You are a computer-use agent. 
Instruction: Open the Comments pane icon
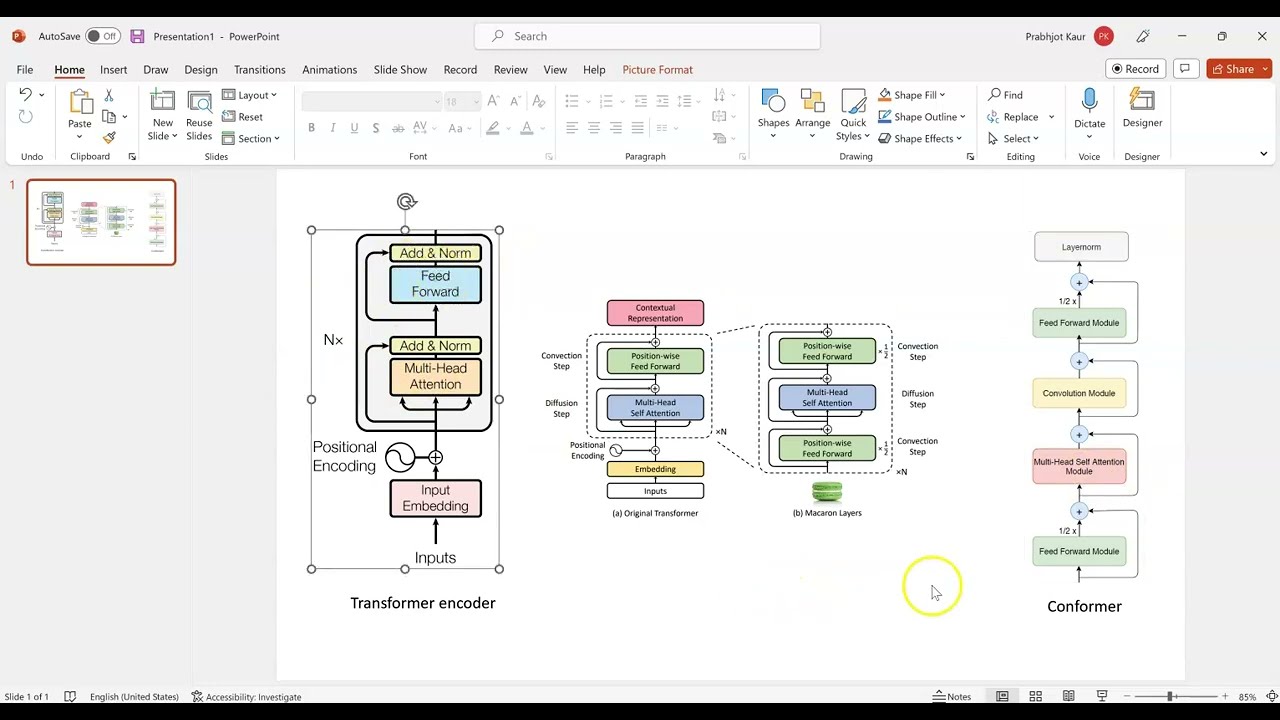[x=1185, y=69]
